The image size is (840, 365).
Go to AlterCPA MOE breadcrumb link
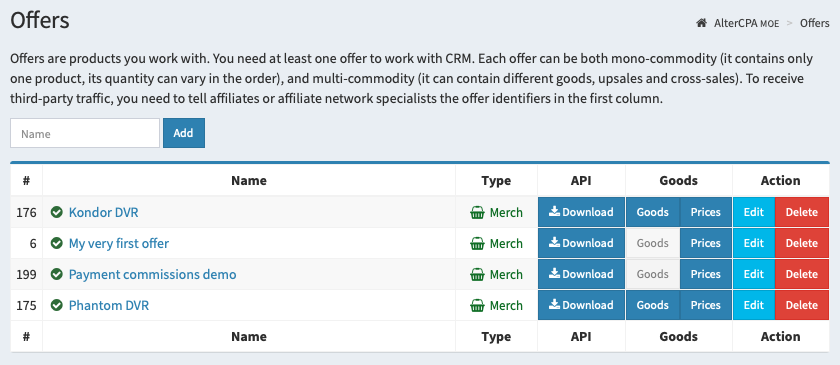point(746,23)
